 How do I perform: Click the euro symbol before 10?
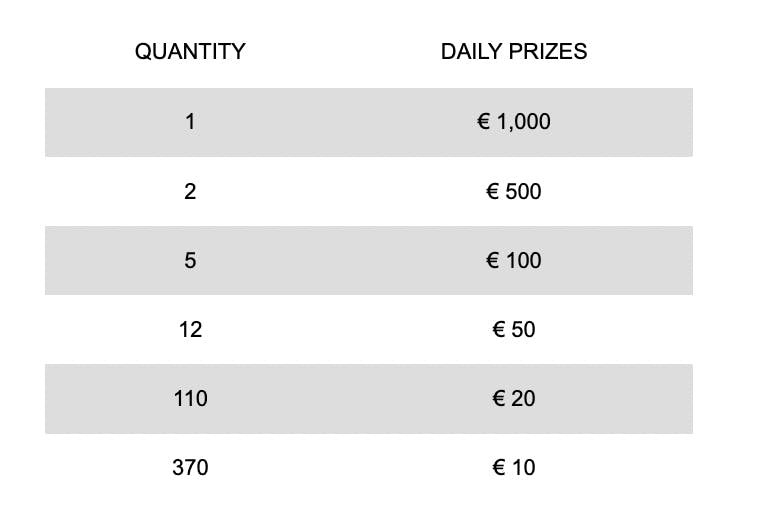(x=499, y=467)
